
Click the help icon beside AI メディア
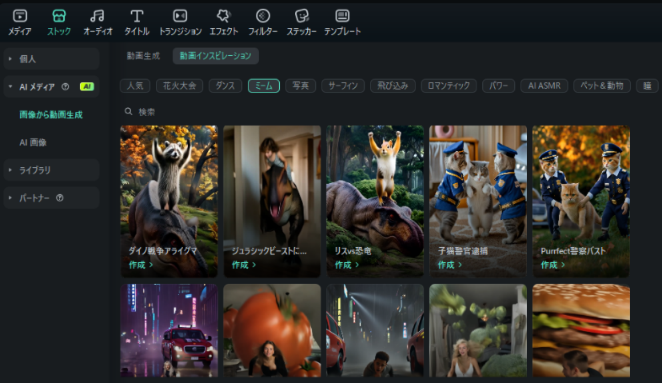(x=65, y=87)
